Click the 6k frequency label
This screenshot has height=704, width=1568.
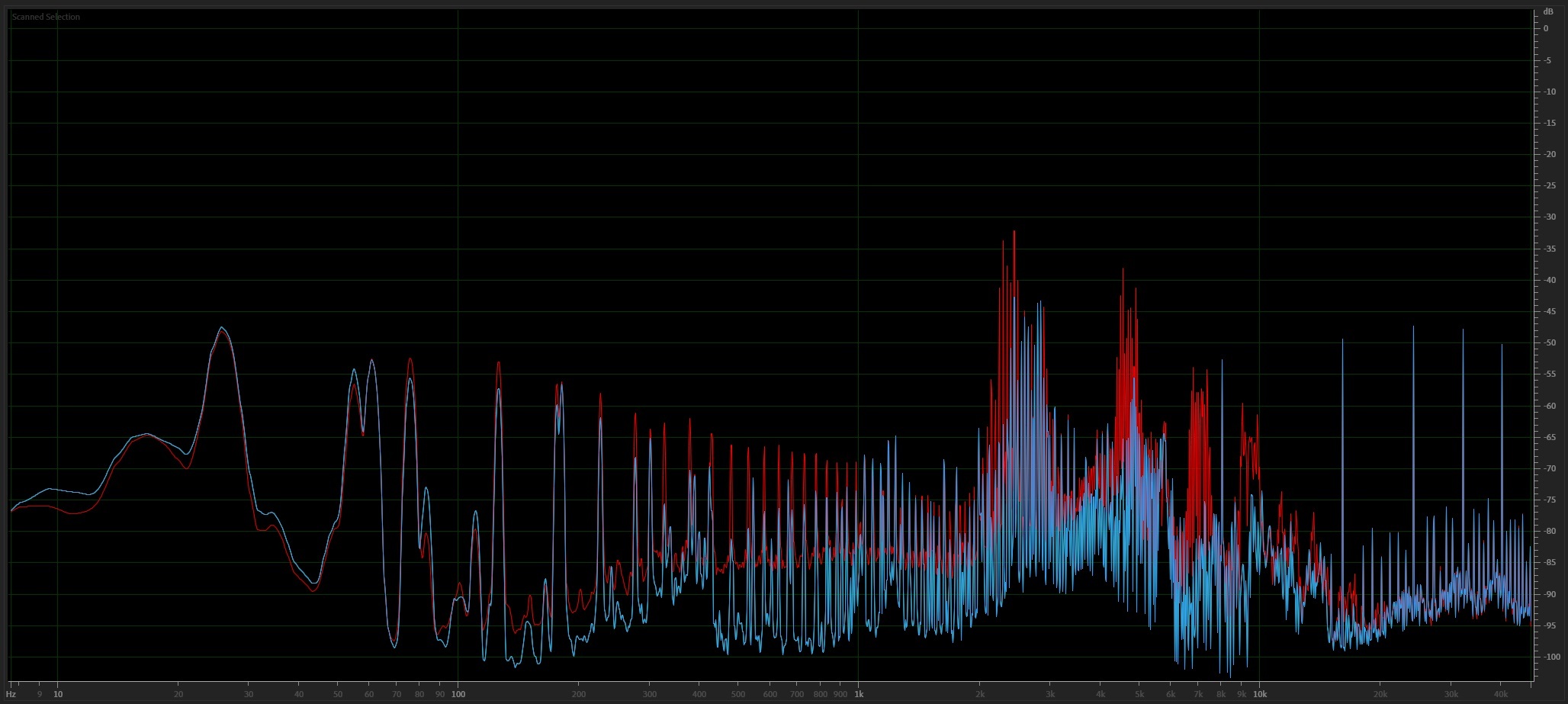tap(1171, 694)
